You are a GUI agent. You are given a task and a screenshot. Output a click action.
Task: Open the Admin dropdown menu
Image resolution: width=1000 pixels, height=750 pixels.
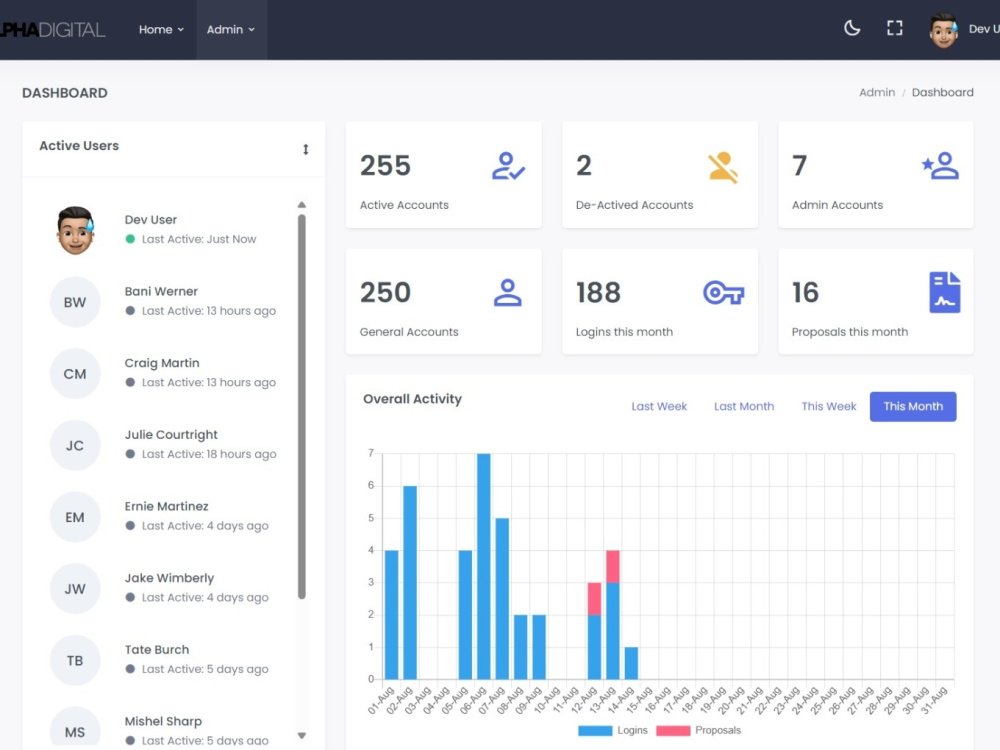[x=231, y=29]
